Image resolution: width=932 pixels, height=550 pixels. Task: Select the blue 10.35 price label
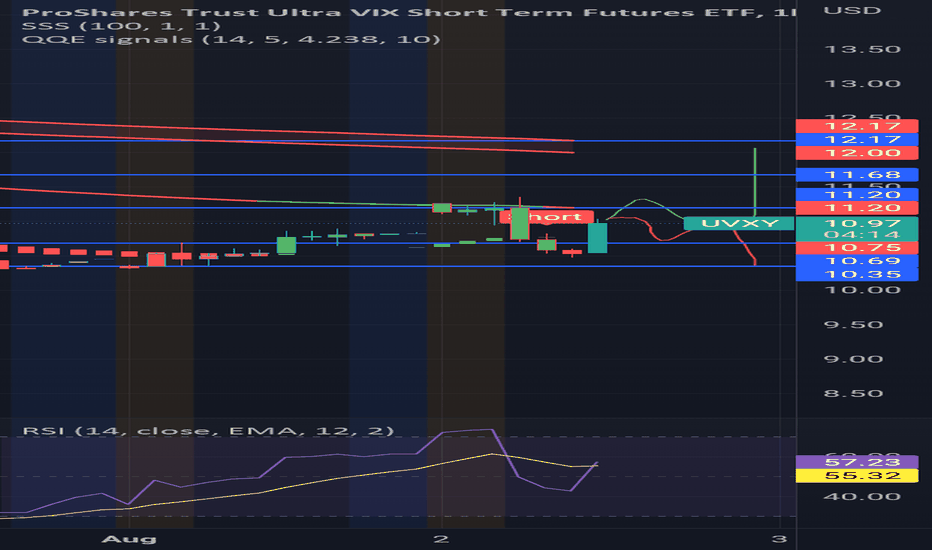coord(857,275)
